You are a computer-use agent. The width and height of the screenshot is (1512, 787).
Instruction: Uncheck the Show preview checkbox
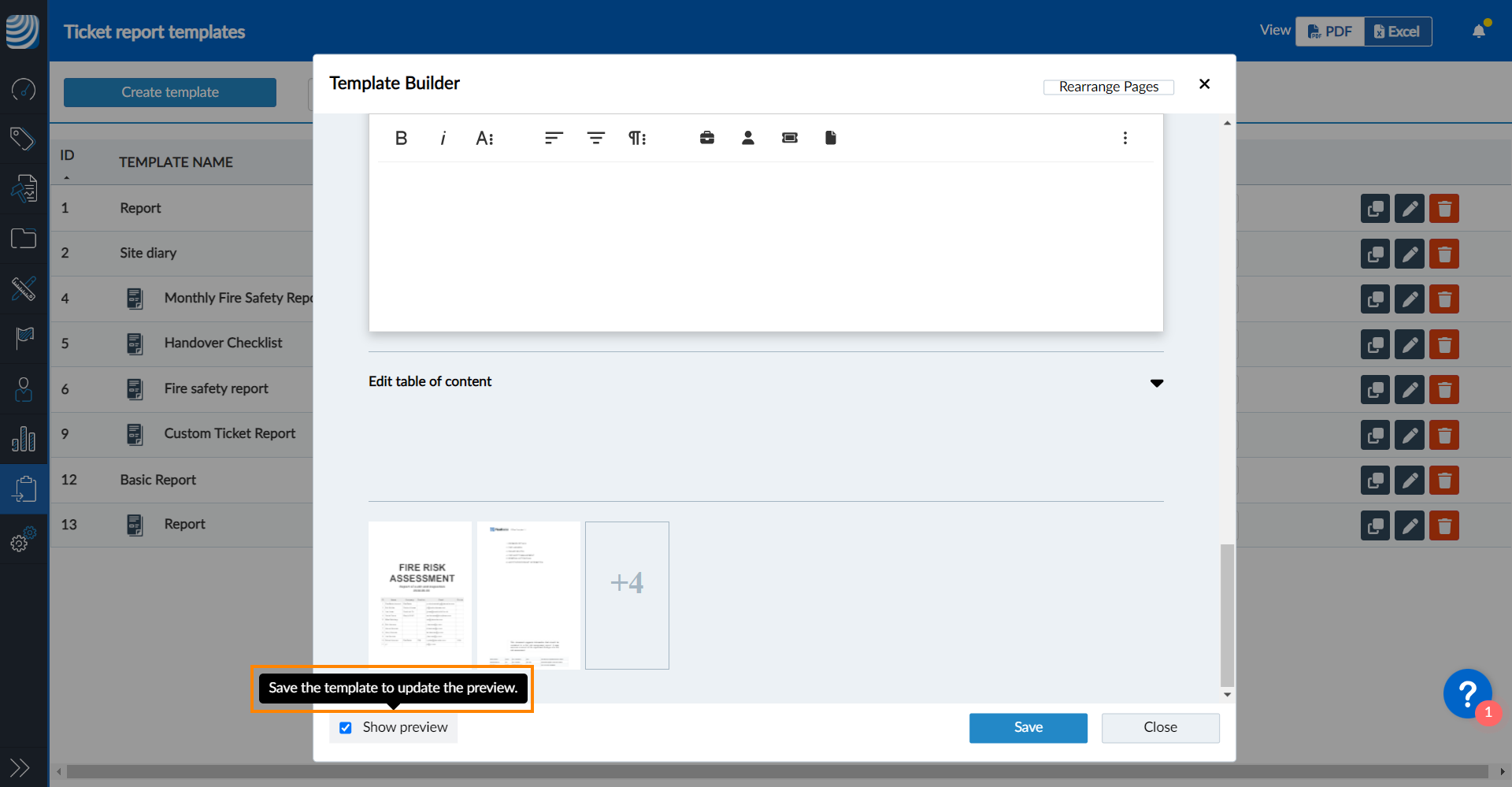tap(346, 728)
